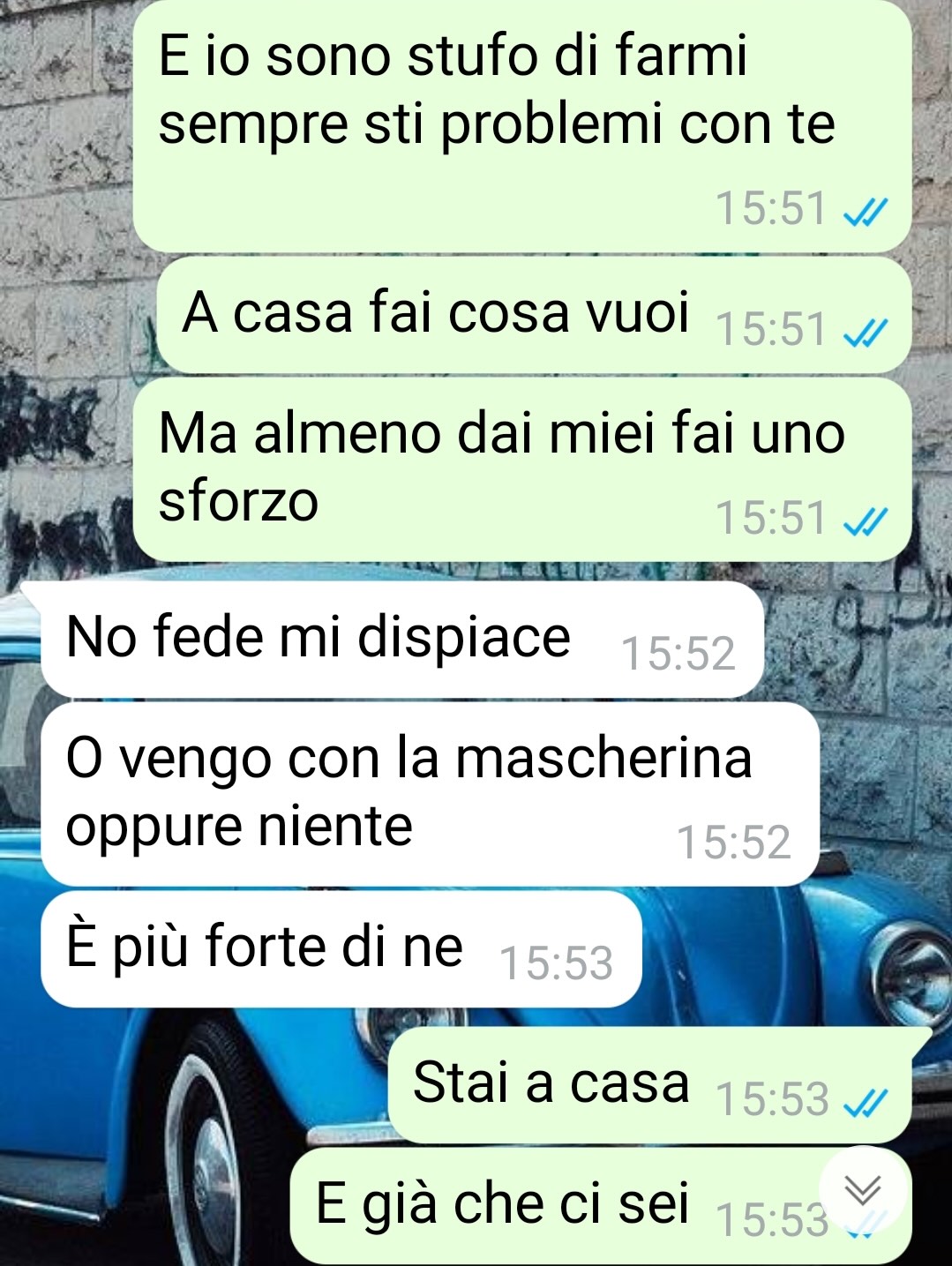
Task: Tap read receipt ticks on 'A casa fai cosa vuoi'
Action: click(865, 333)
